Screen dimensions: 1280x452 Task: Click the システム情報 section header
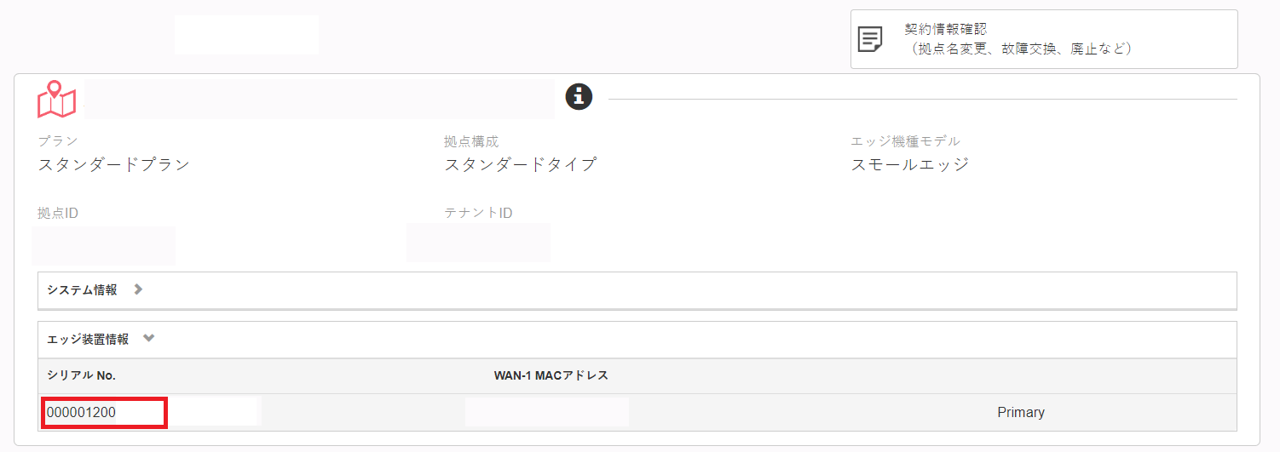click(x=637, y=290)
